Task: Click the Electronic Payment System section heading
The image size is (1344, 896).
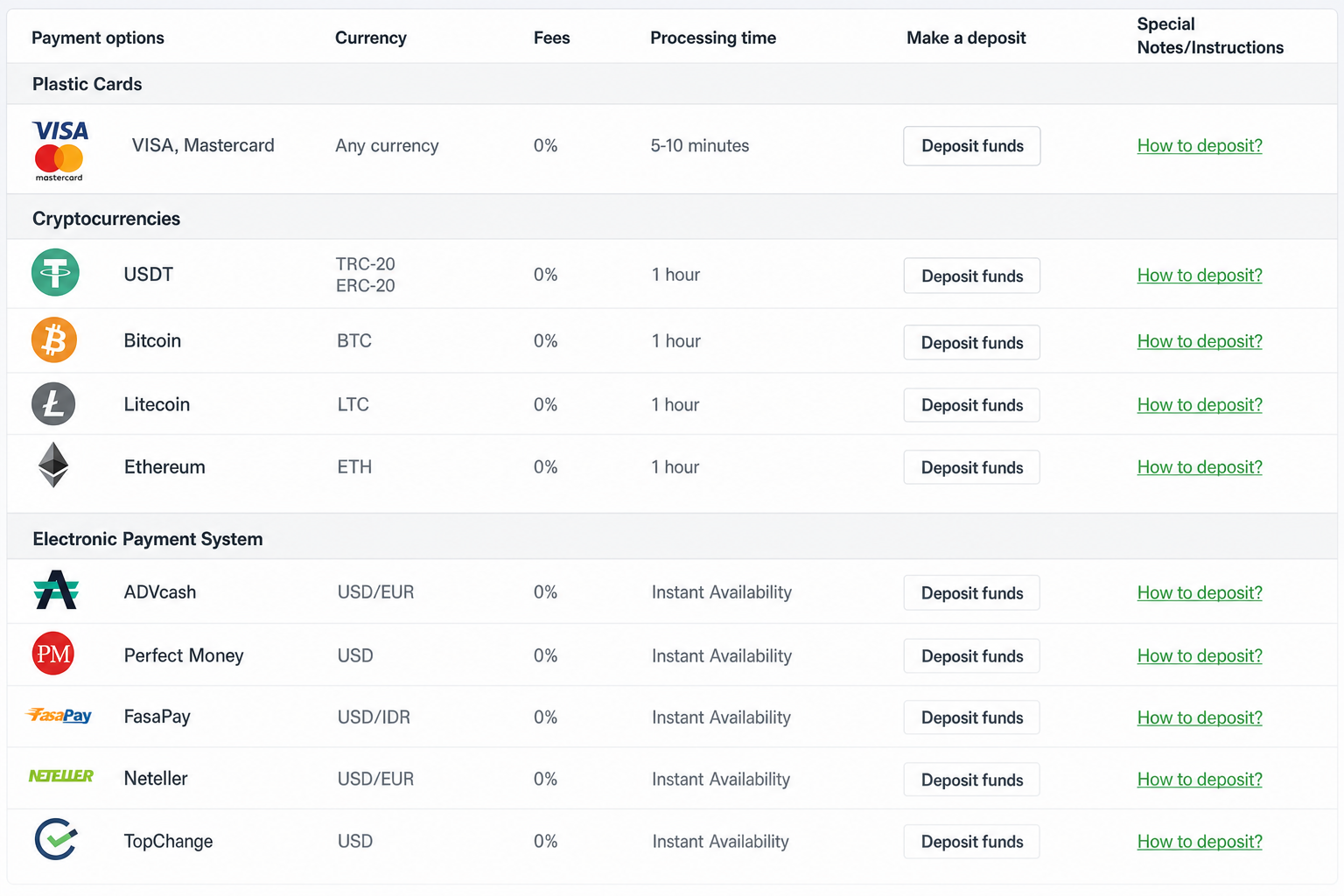Action: [x=148, y=539]
